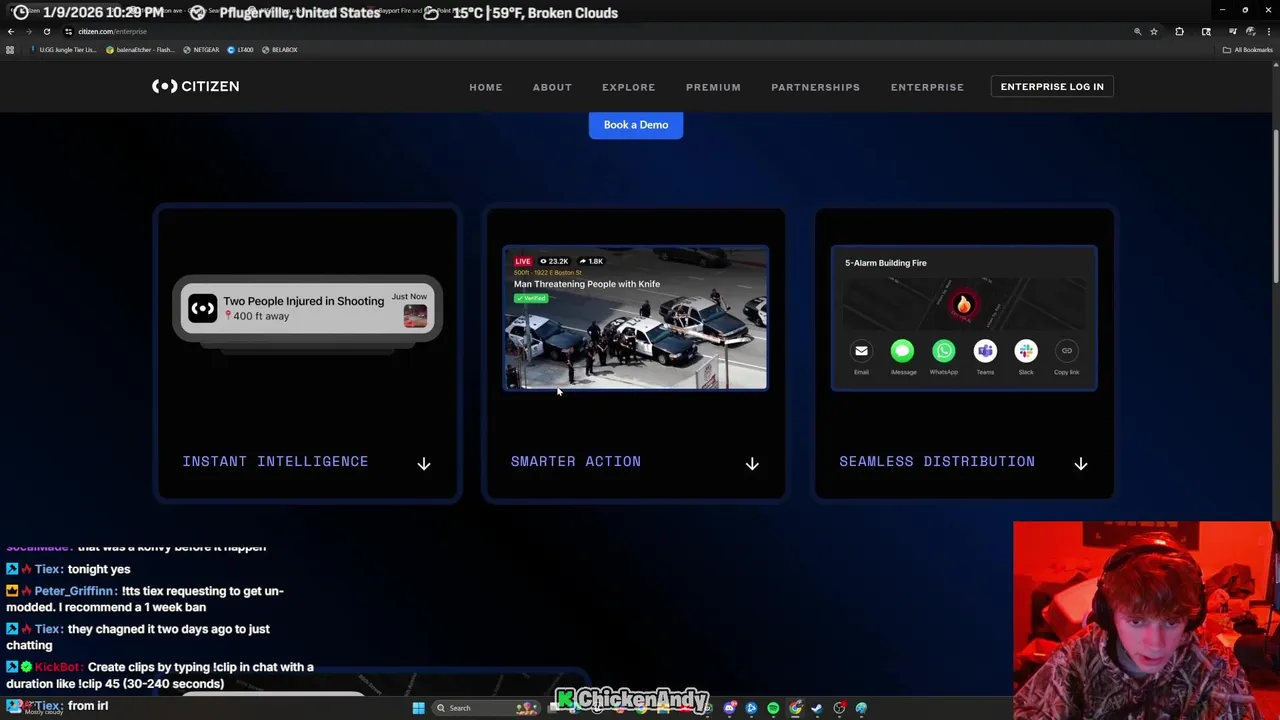This screenshot has height=720, width=1280.
Task: Click the LIVE badge on the video
Action: tap(523, 261)
